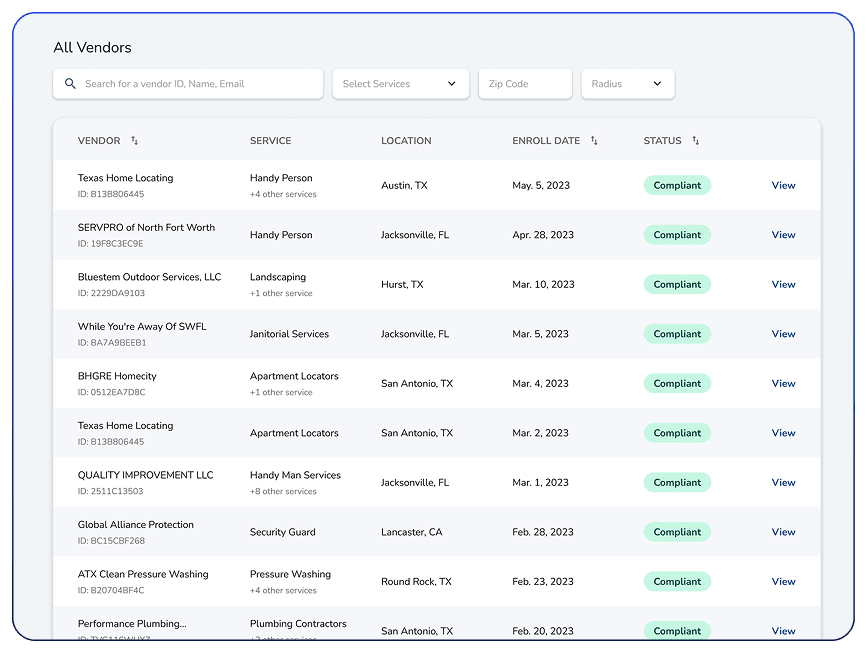867x653 pixels.
Task: Click the vendor search input field
Action: tap(190, 84)
